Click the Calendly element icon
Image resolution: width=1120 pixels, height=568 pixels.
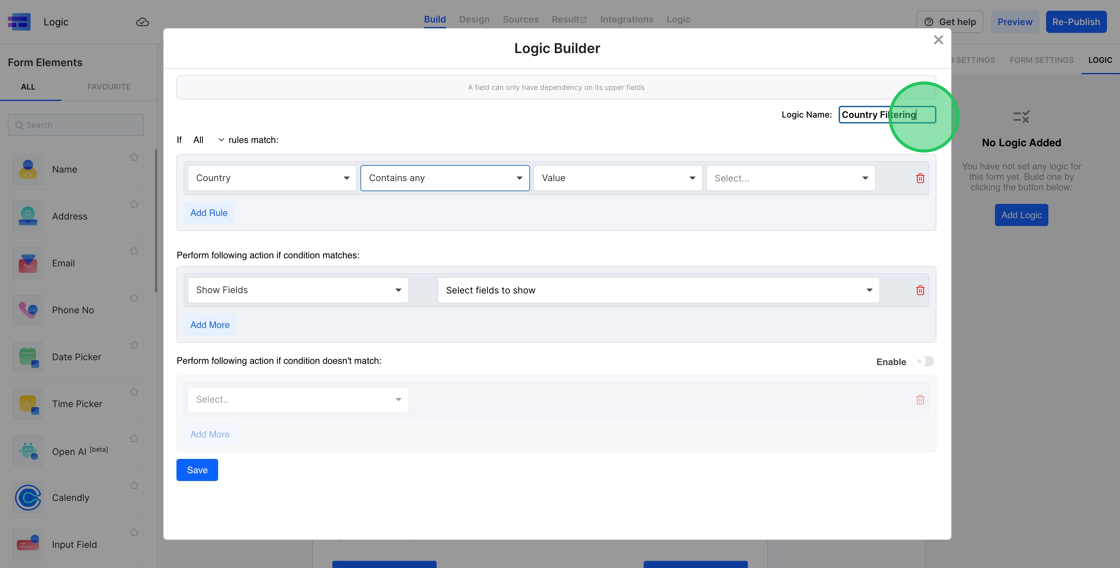click(x=28, y=497)
